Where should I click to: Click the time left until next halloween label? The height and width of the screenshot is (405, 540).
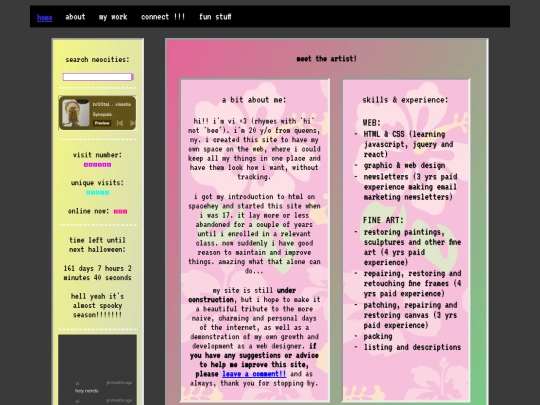97,245
